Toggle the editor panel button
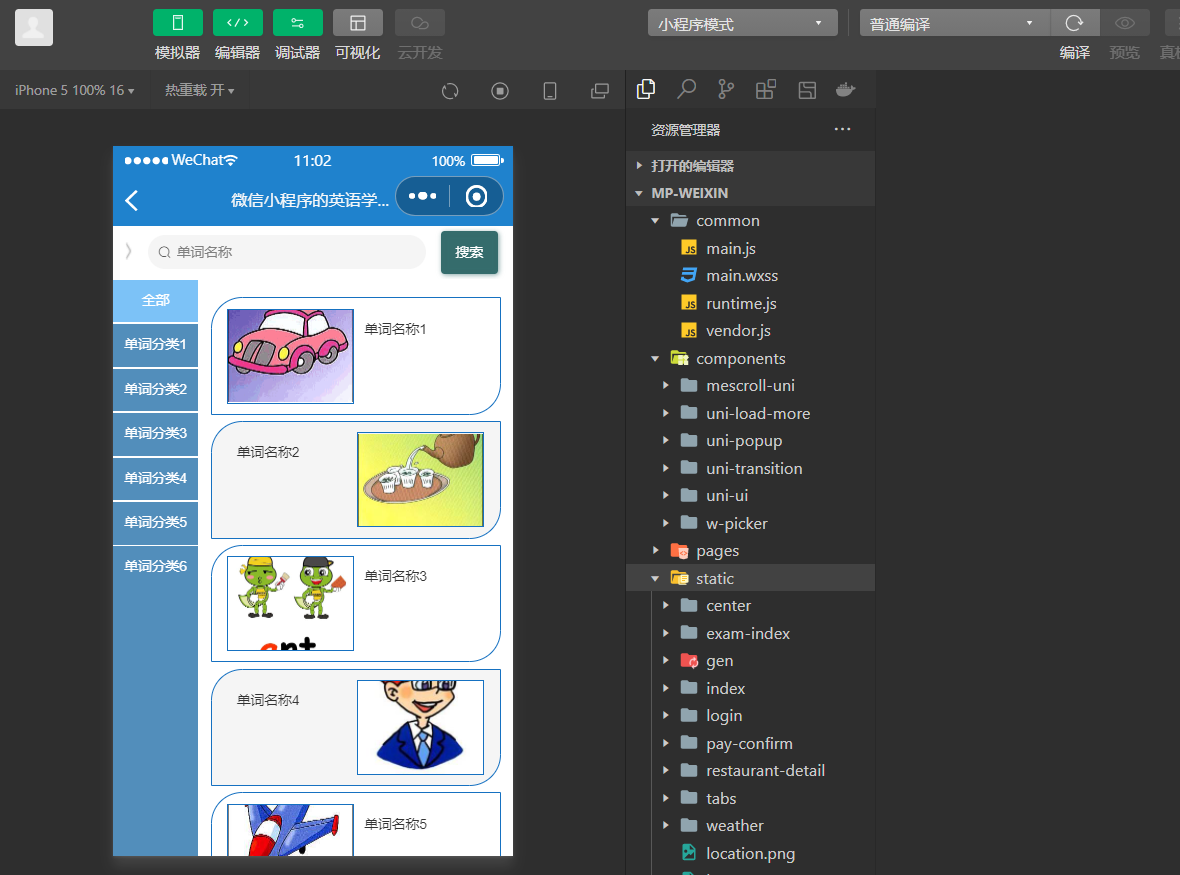This screenshot has height=875, width=1180. point(238,23)
